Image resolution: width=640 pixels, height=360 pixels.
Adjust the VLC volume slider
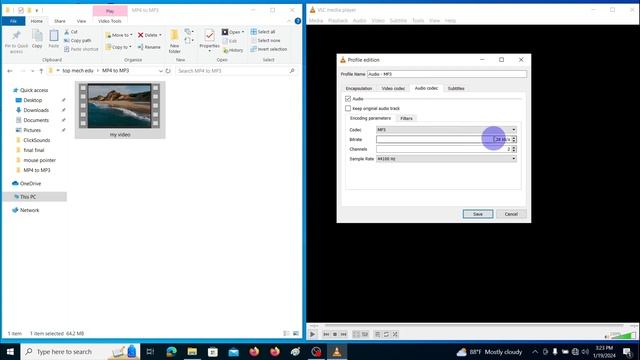(622, 335)
